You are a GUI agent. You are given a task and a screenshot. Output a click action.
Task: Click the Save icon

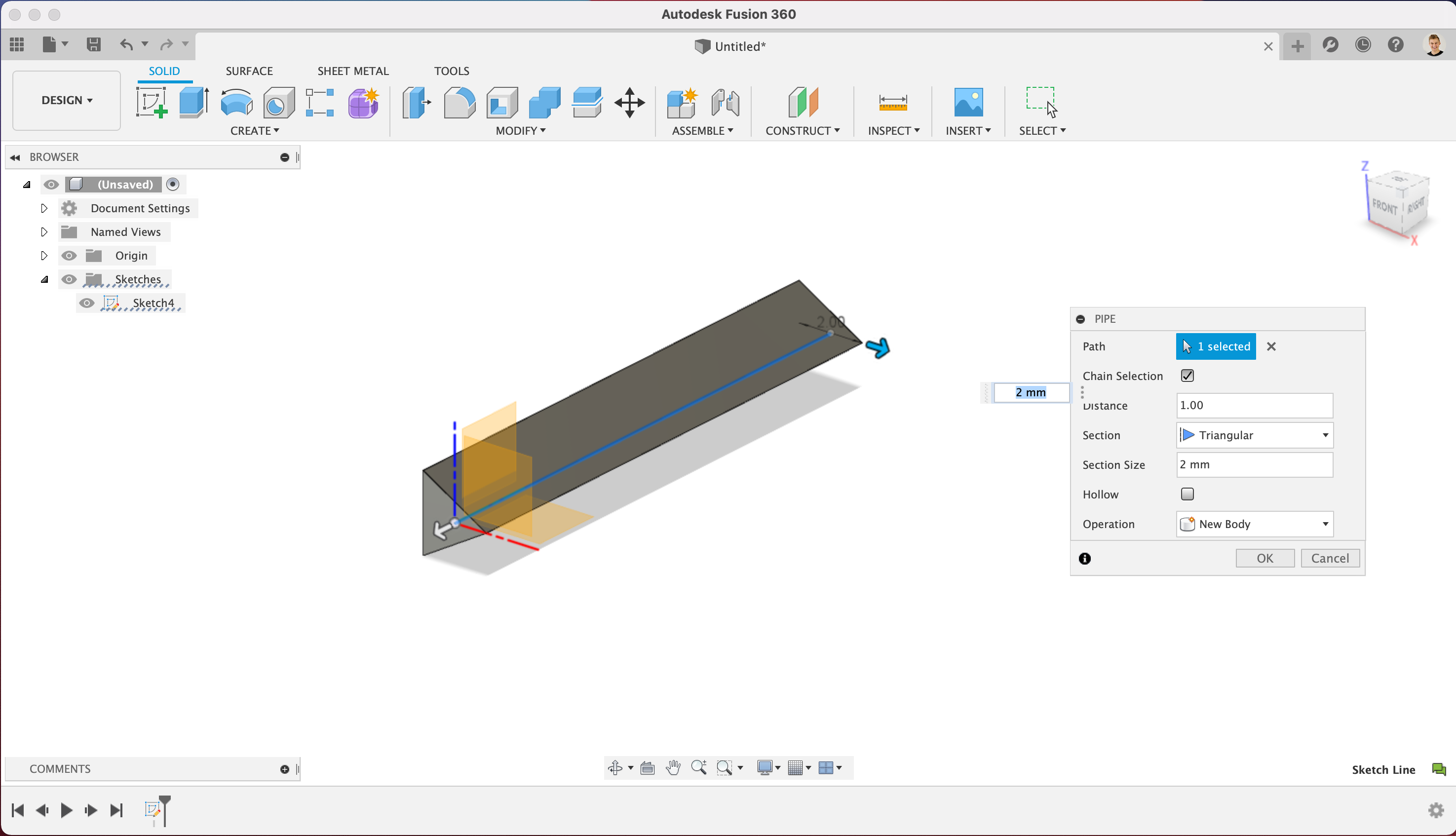(x=94, y=44)
